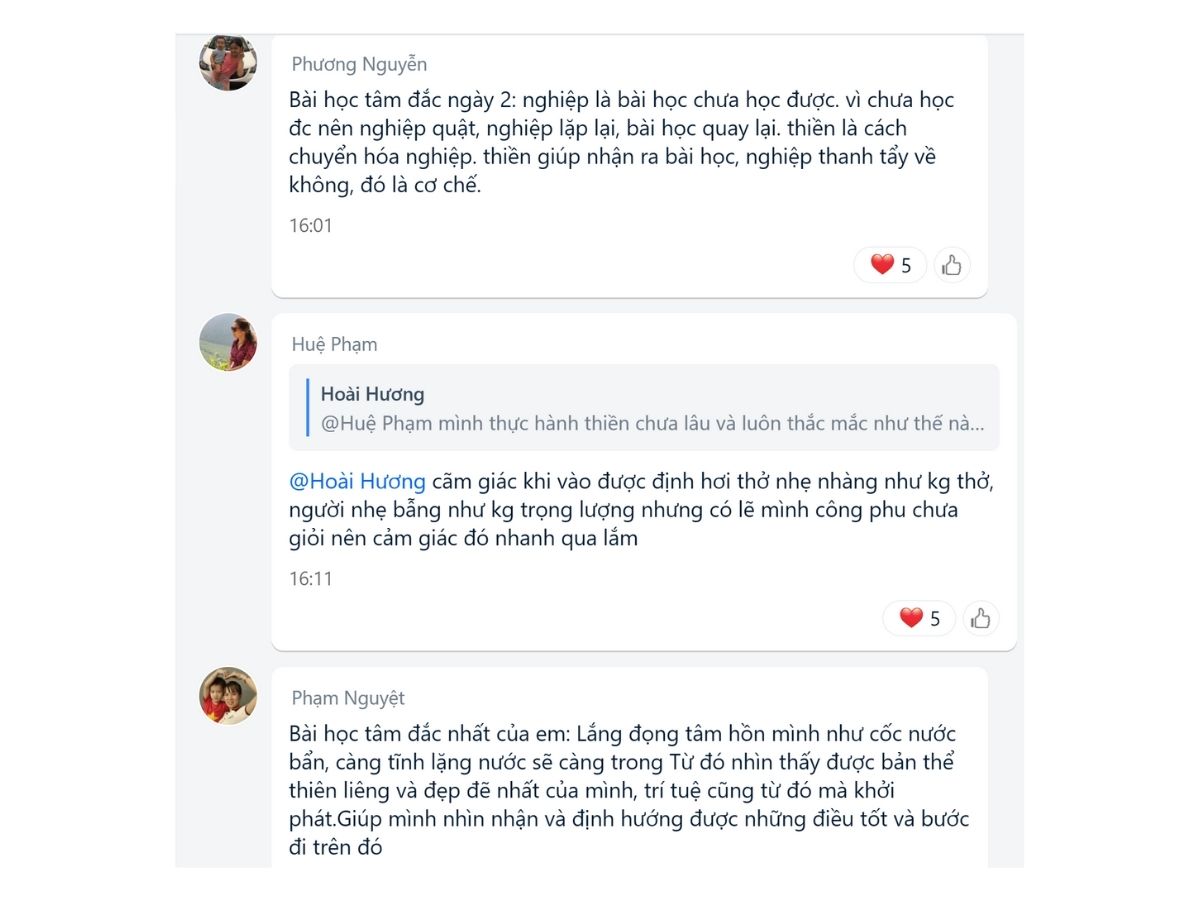1200x900 pixels.
Task: Click the sender name Phạm Nguyệt
Action: 348,698
